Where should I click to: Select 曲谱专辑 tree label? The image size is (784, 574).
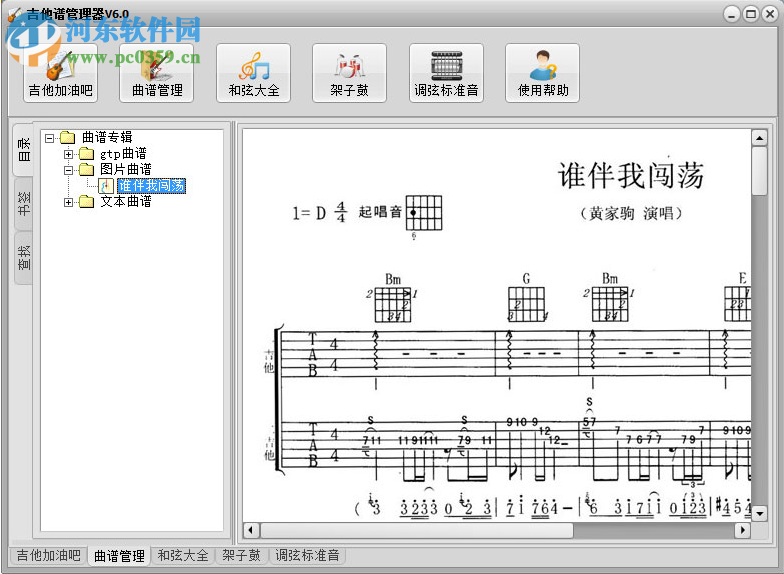point(107,137)
